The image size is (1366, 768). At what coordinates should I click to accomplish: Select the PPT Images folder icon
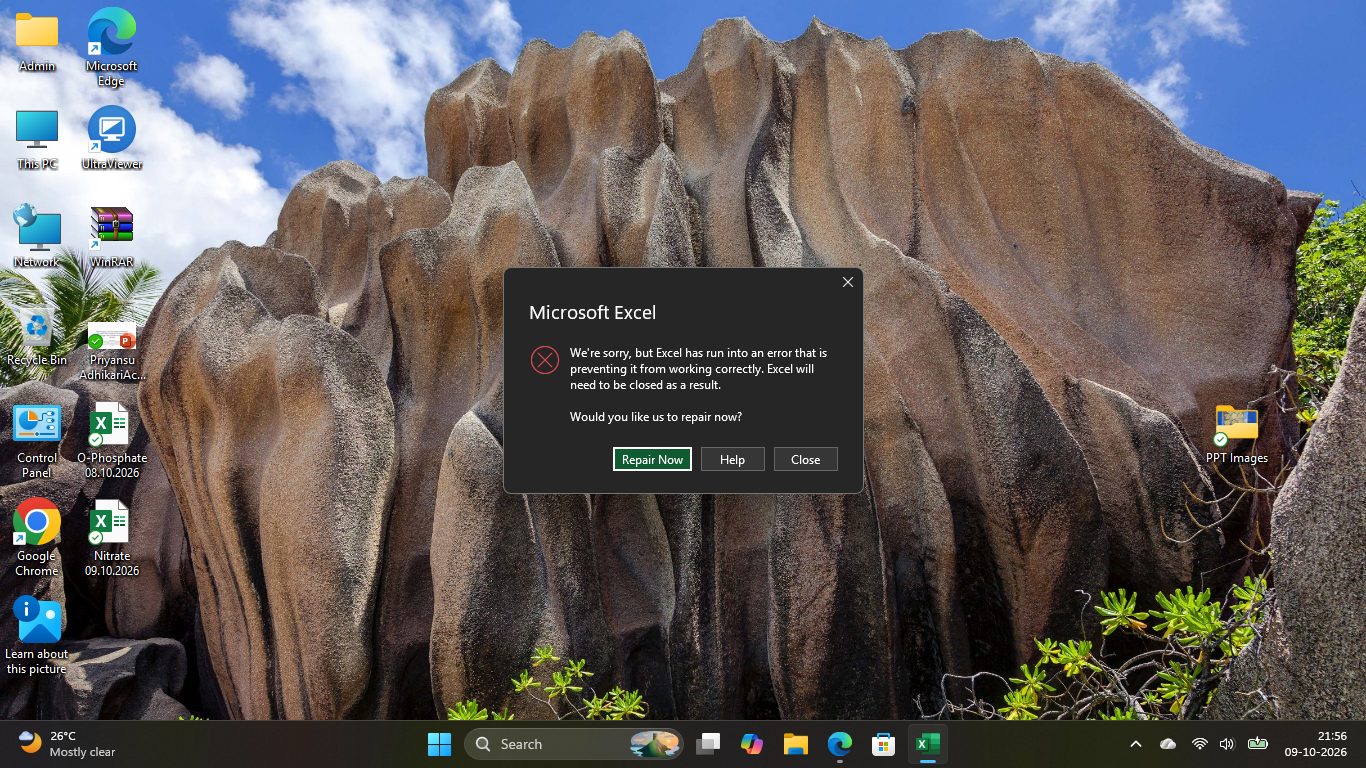pyautogui.click(x=1237, y=434)
